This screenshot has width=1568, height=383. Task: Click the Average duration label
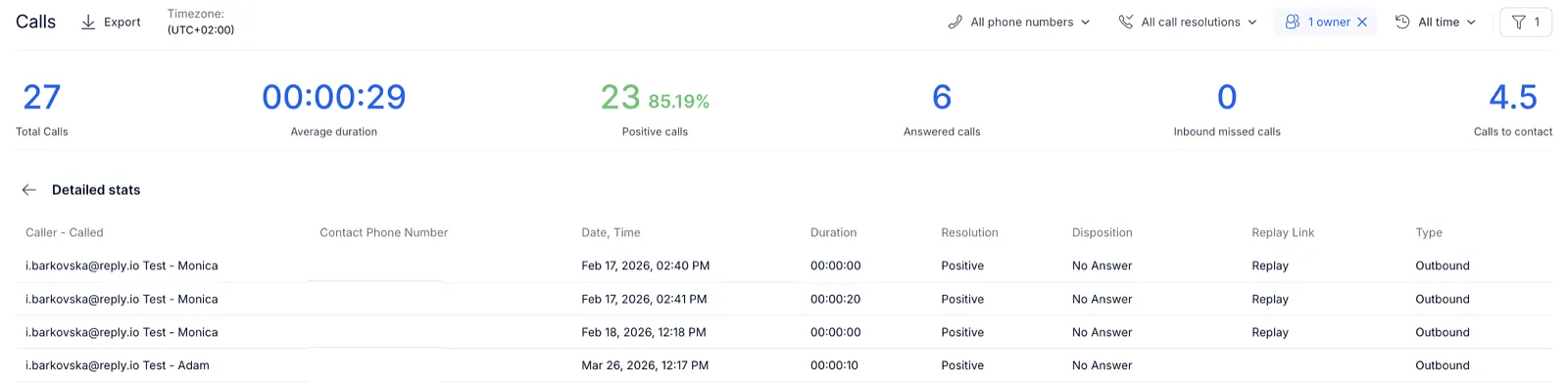[334, 131]
